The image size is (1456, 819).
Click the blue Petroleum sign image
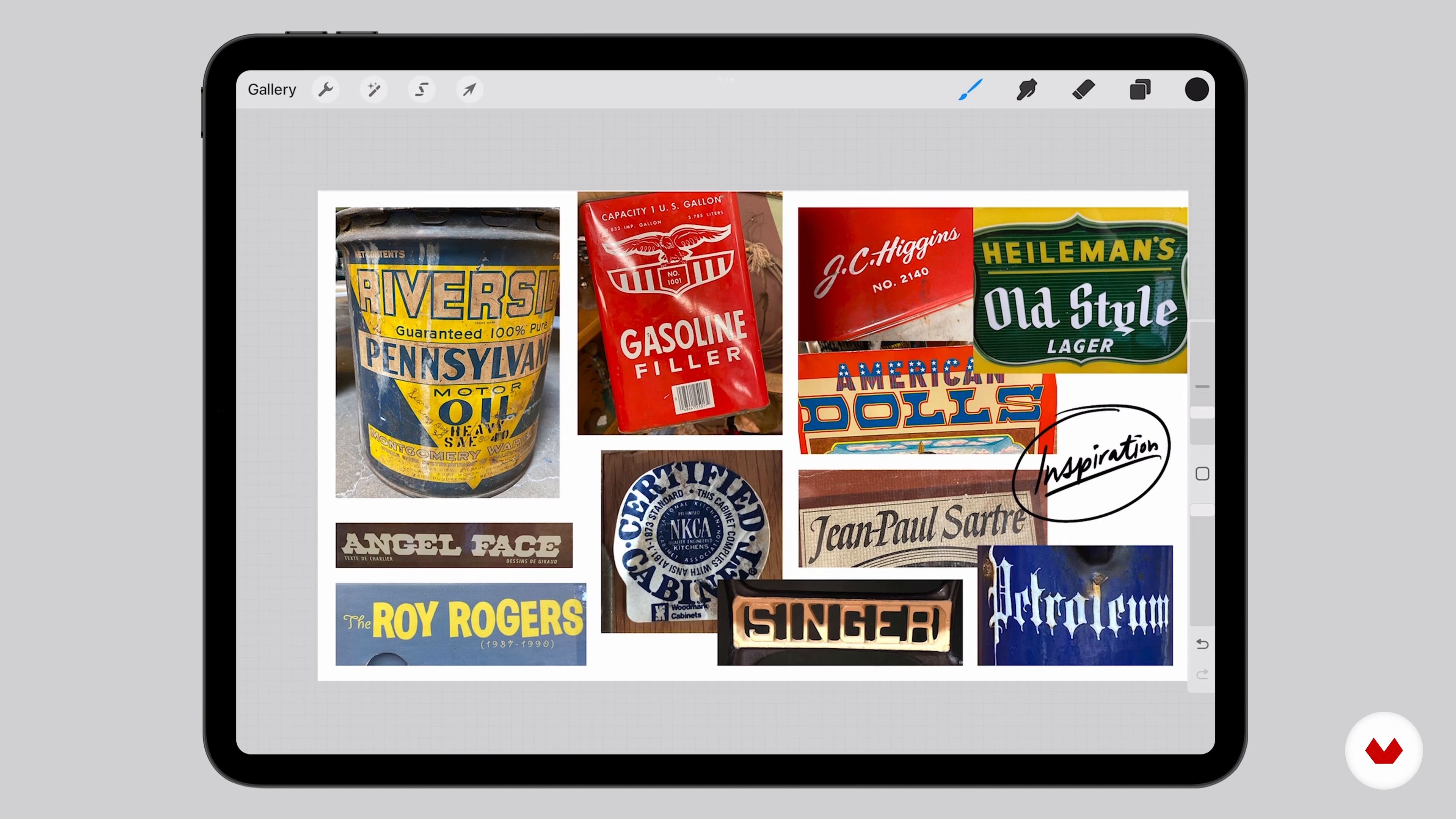(1075, 606)
